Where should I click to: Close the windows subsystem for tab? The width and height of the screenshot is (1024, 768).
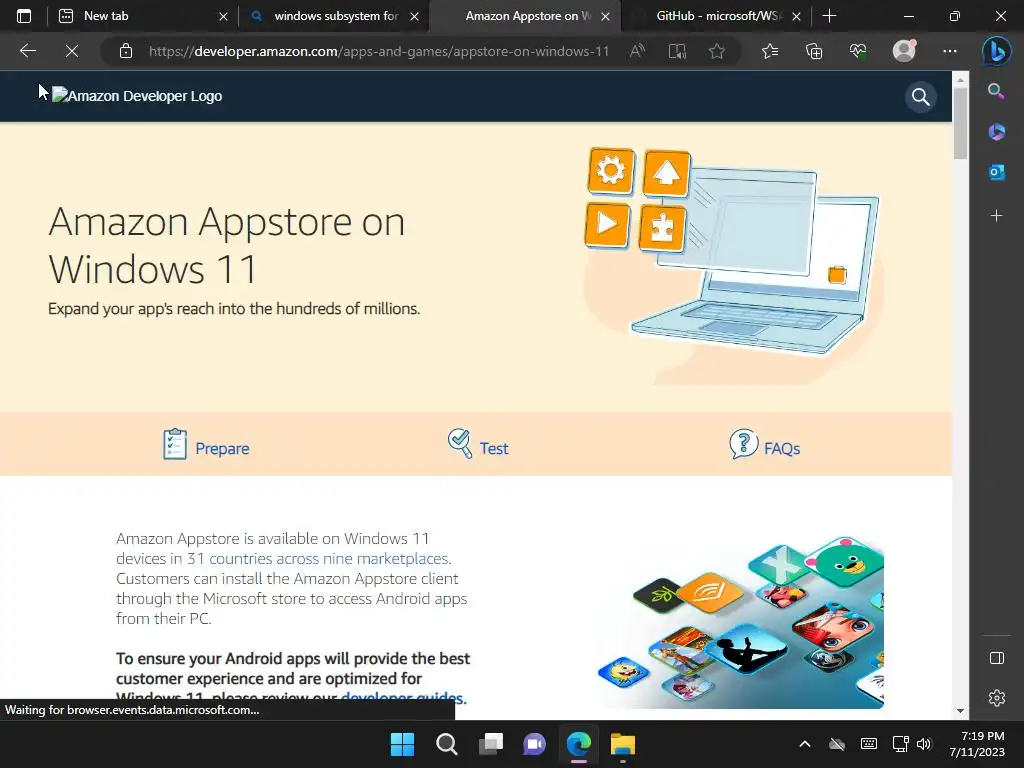click(415, 16)
